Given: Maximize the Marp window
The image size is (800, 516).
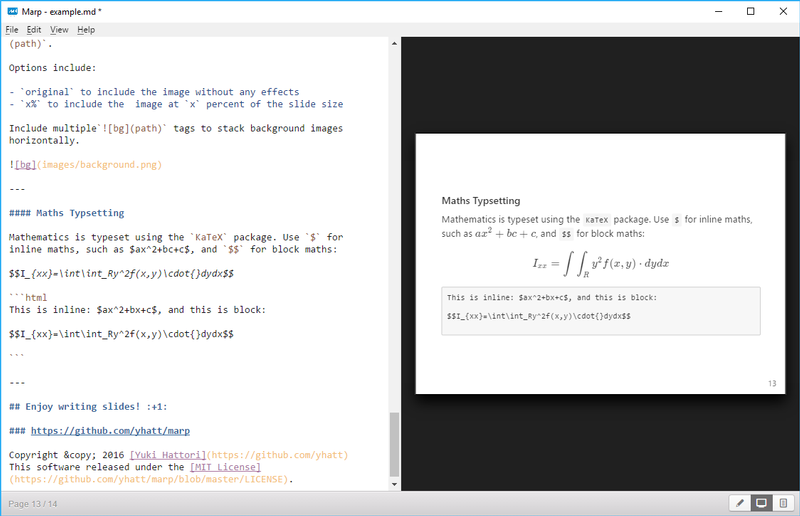Looking at the screenshot, I should click(x=751, y=11).
